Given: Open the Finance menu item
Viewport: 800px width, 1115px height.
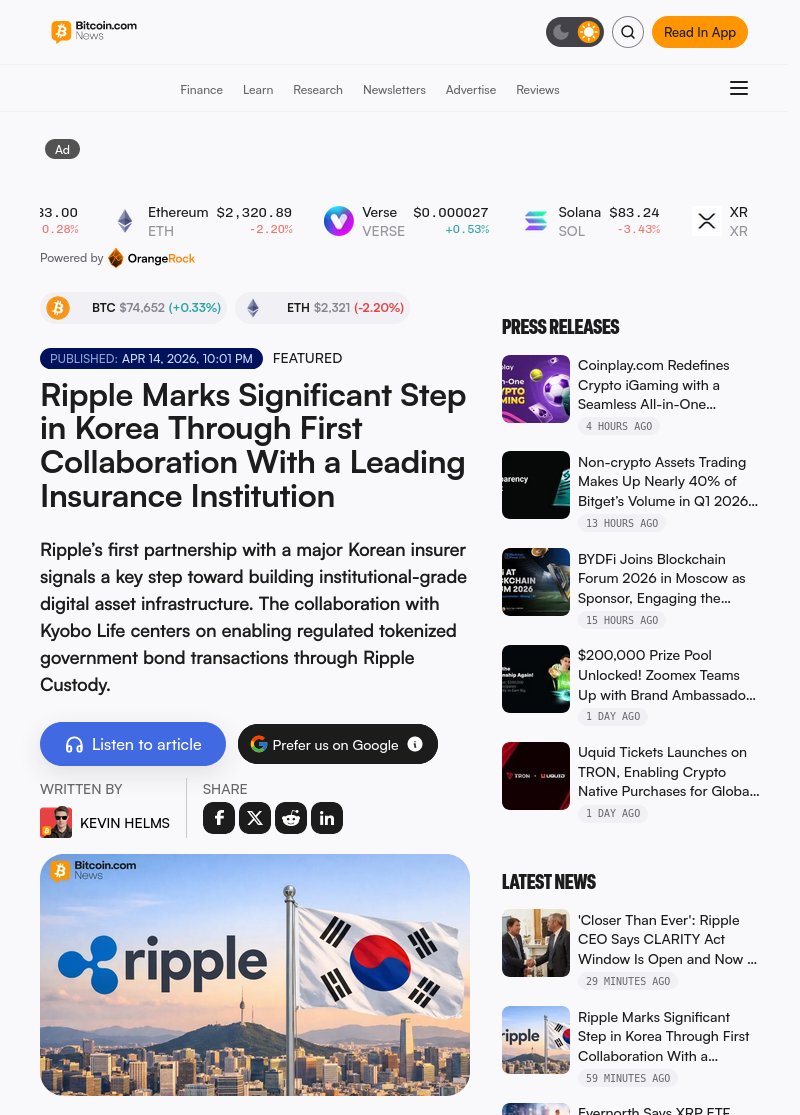Looking at the screenshot, I should click(201, 90).
